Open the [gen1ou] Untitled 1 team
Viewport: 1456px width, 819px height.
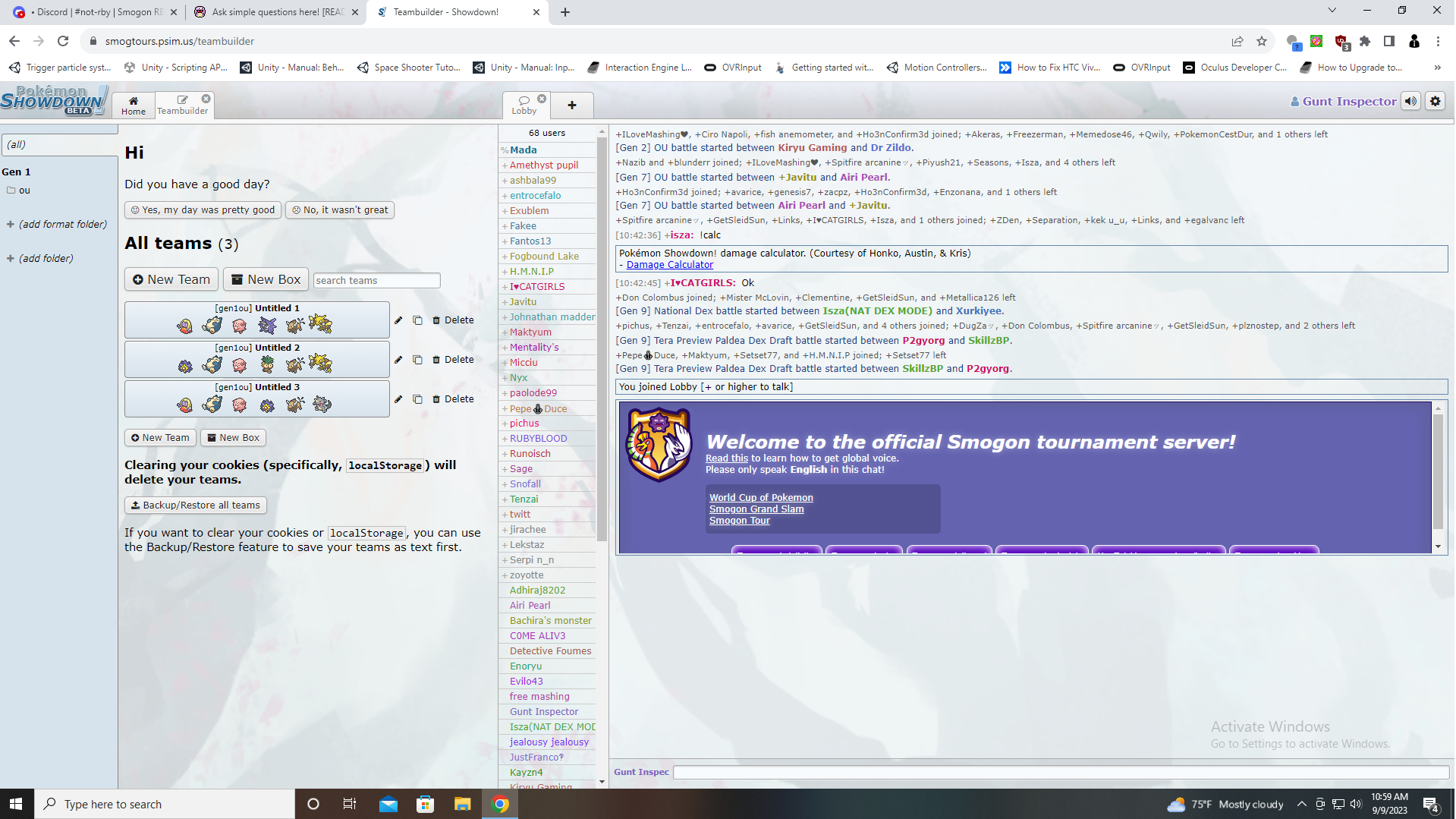pyautogui.click(x=257, y=320)
